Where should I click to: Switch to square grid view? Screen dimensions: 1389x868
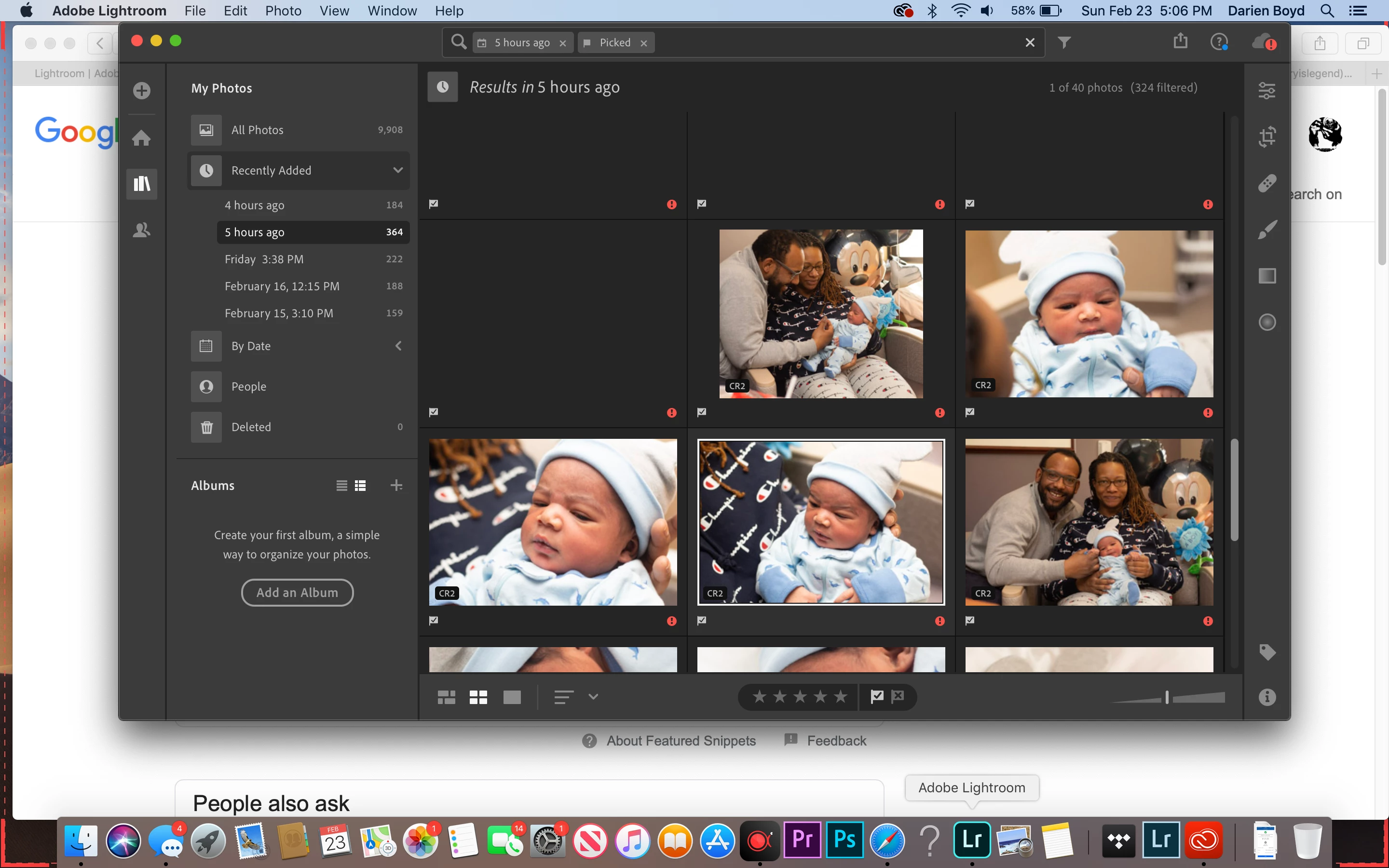coord(478,697)
